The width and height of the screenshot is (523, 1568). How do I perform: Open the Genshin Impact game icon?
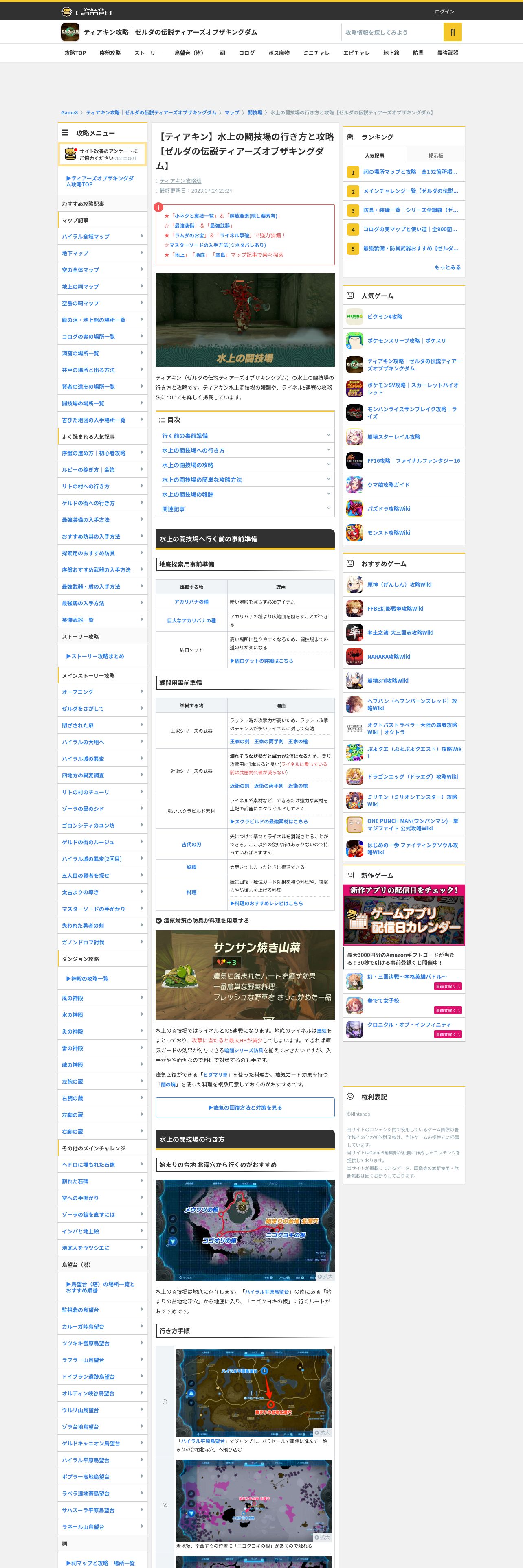pos(354,585)
